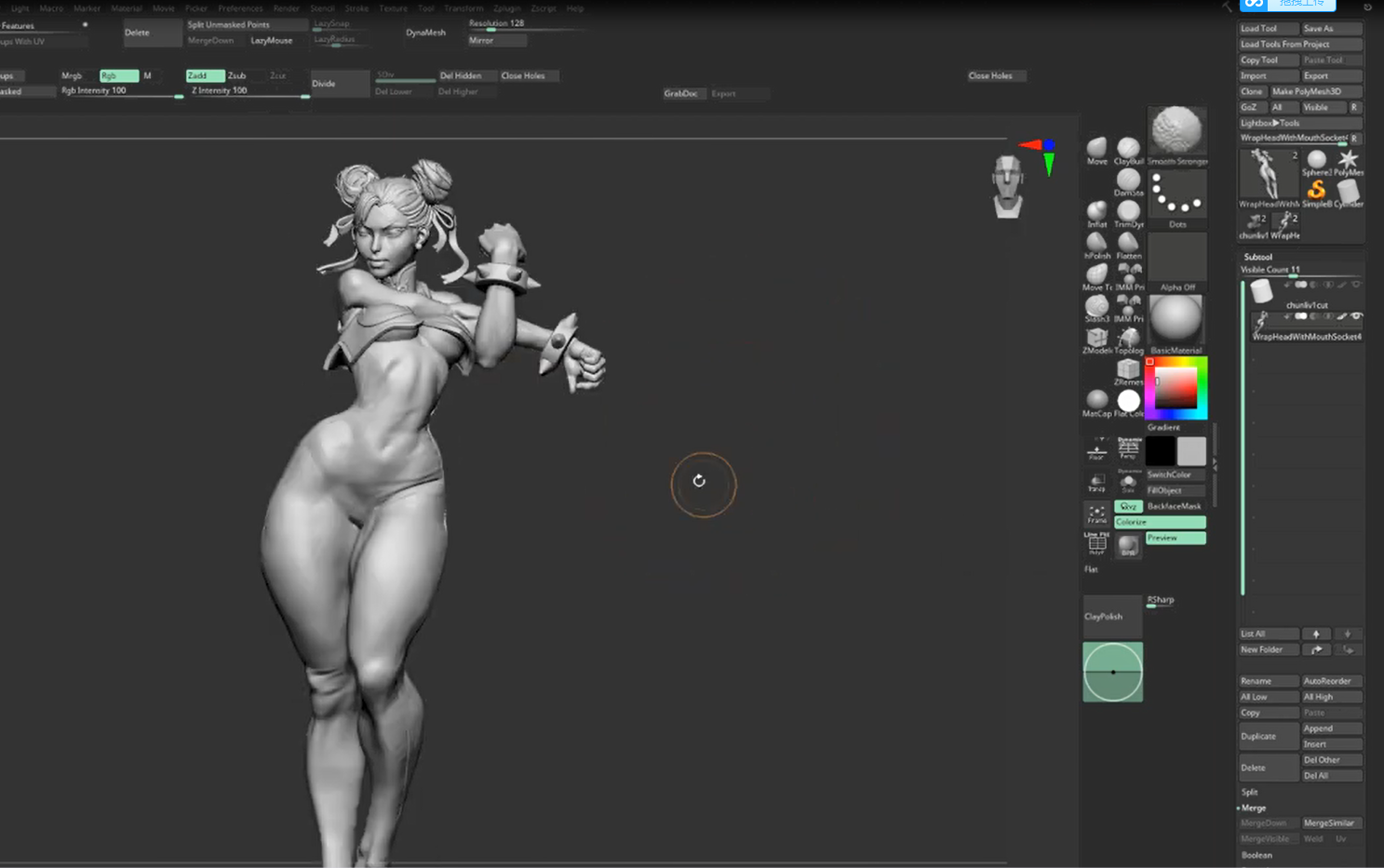Toggle the Line Fill PolyF icon

click(1097, 543)
